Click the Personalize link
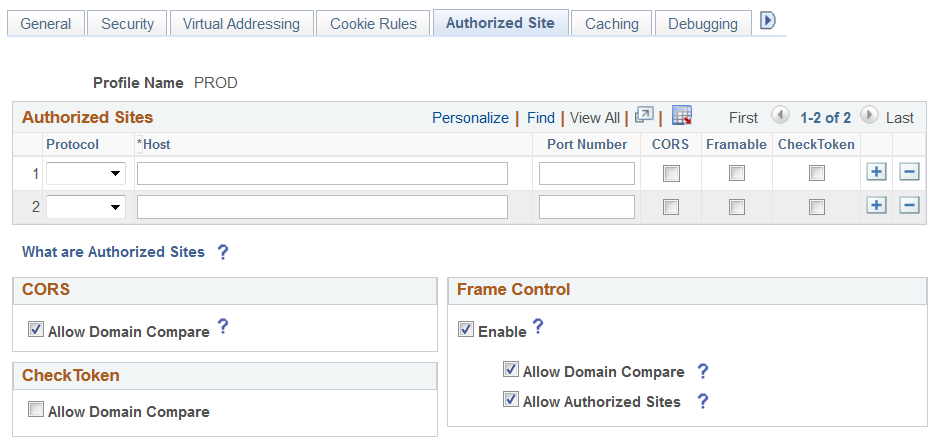This screenshot has width=942, height=445. click(x=470, y=118)
